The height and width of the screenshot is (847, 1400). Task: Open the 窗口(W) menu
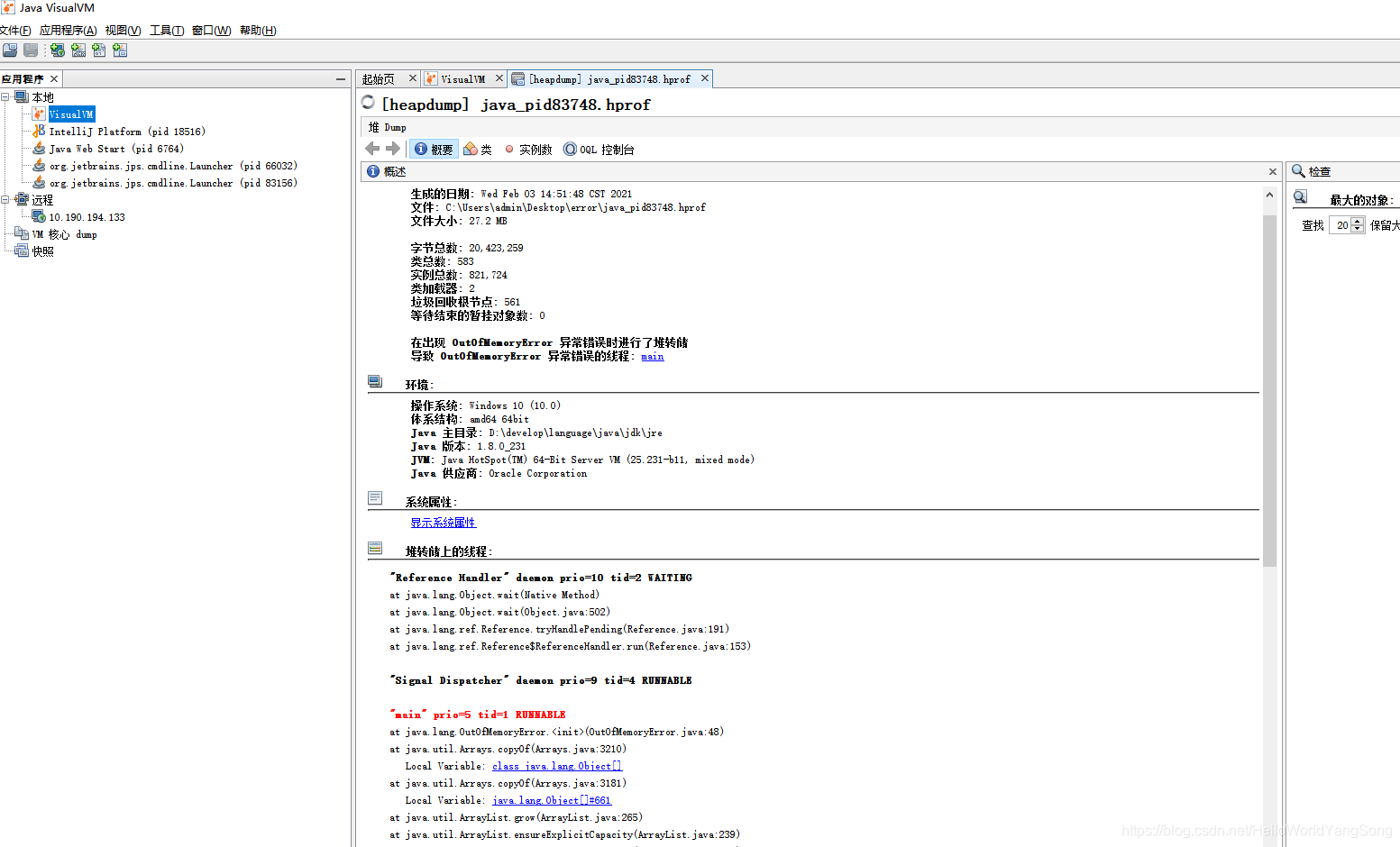[x=211, y=31]
